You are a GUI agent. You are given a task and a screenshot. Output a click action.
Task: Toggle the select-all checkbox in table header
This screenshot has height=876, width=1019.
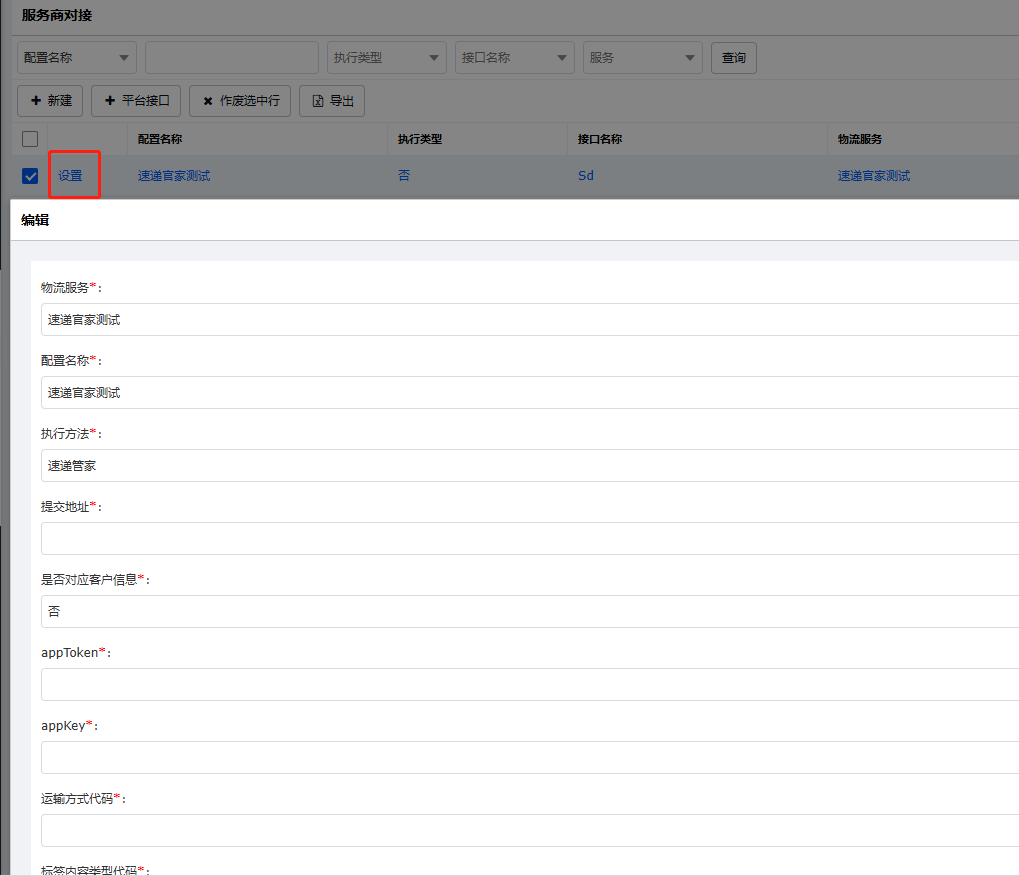click(30, 139)
